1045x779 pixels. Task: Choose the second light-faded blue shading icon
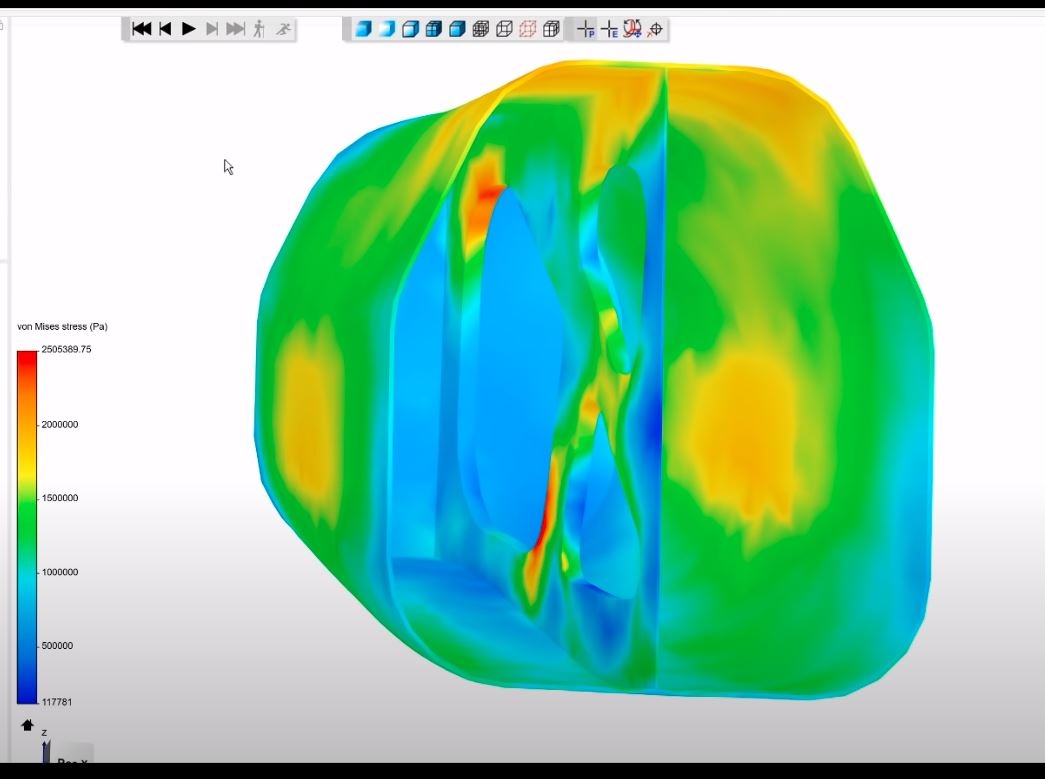387,29
